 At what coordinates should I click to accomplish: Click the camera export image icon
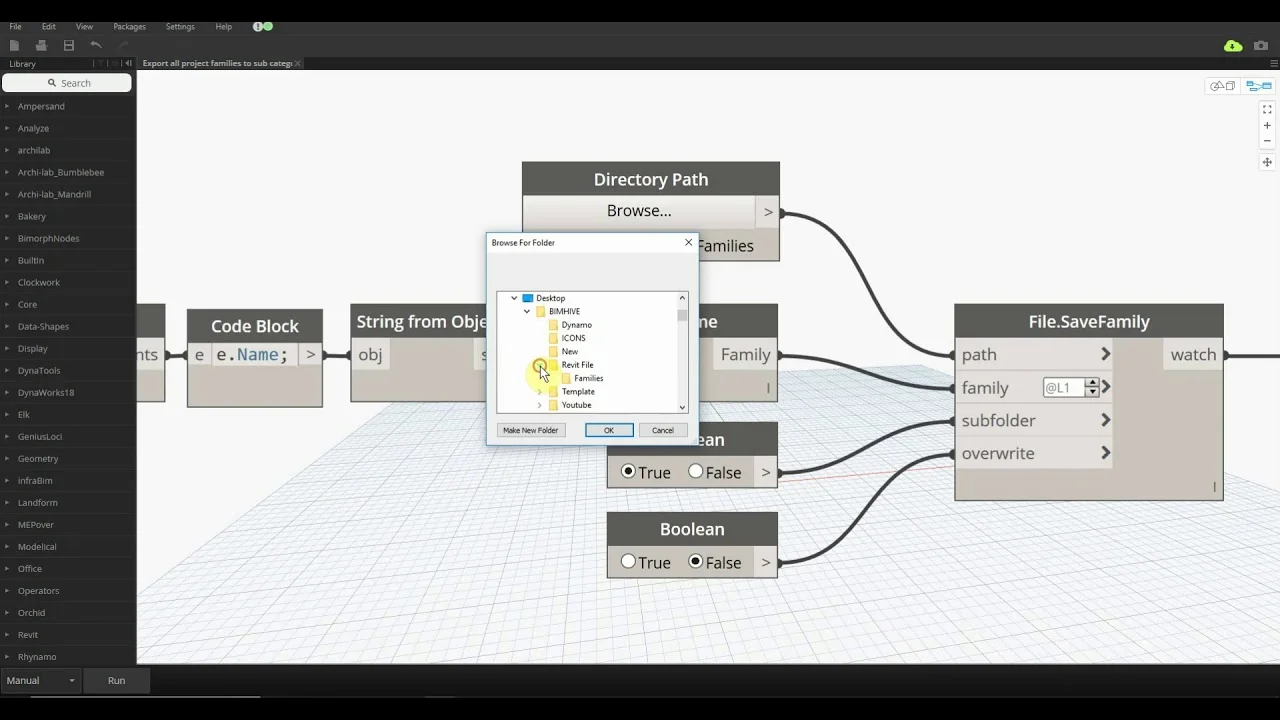[x=1261, y=46]
